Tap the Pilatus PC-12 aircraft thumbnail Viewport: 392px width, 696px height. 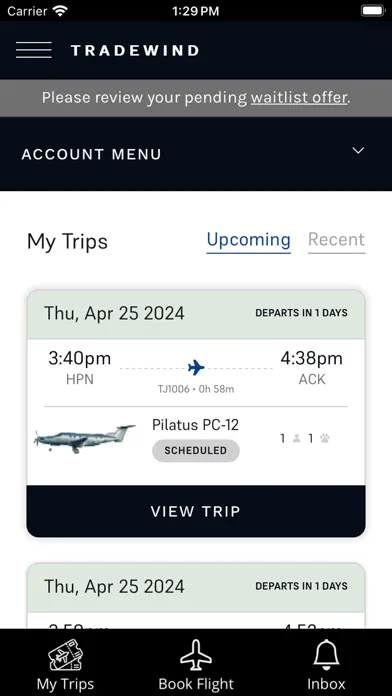click(x=84, y=439)
